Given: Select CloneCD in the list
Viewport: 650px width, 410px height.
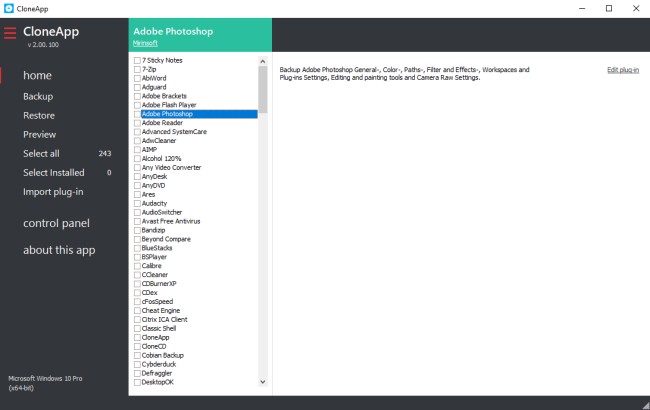Looking at the screenshot, I should (154, 347).
